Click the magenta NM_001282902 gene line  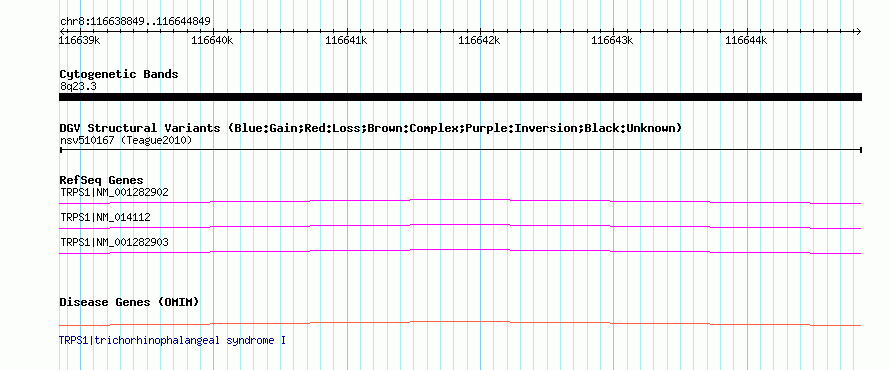460,201
